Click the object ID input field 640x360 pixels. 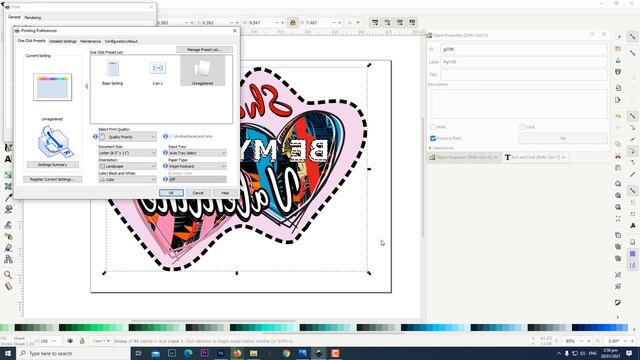coord(524,49)
